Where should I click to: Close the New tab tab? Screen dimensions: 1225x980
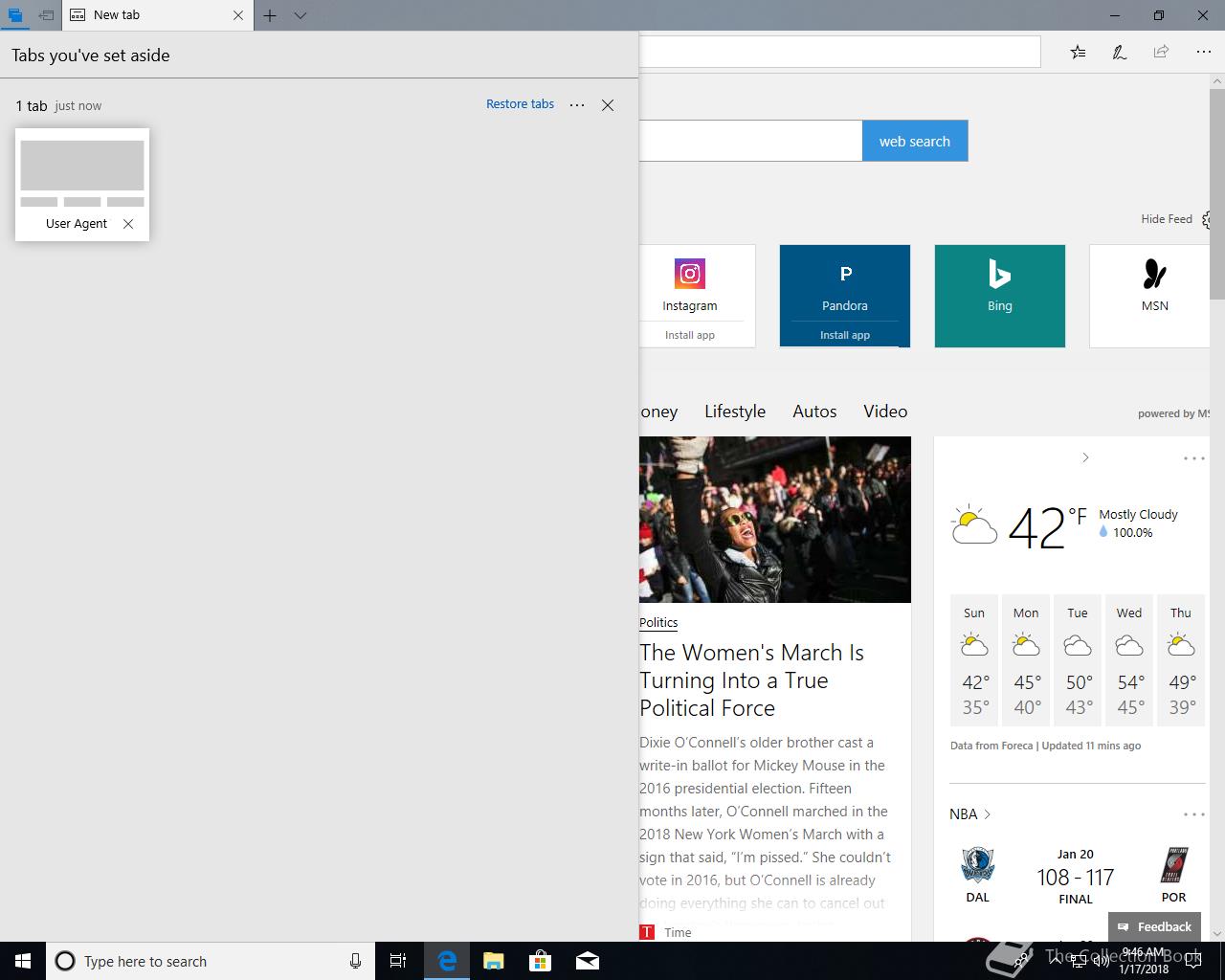click(x=238, y=15)
